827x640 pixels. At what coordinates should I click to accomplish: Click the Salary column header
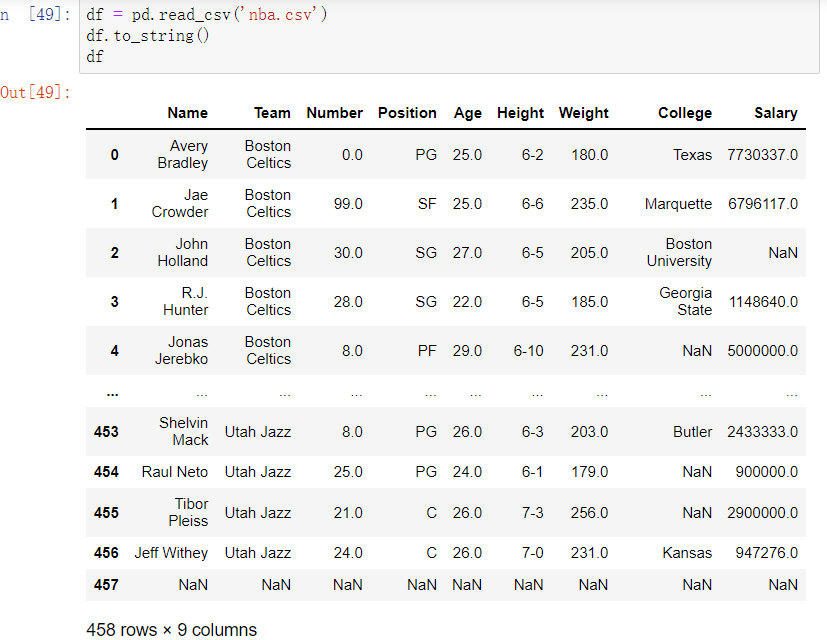coord(775,113)
